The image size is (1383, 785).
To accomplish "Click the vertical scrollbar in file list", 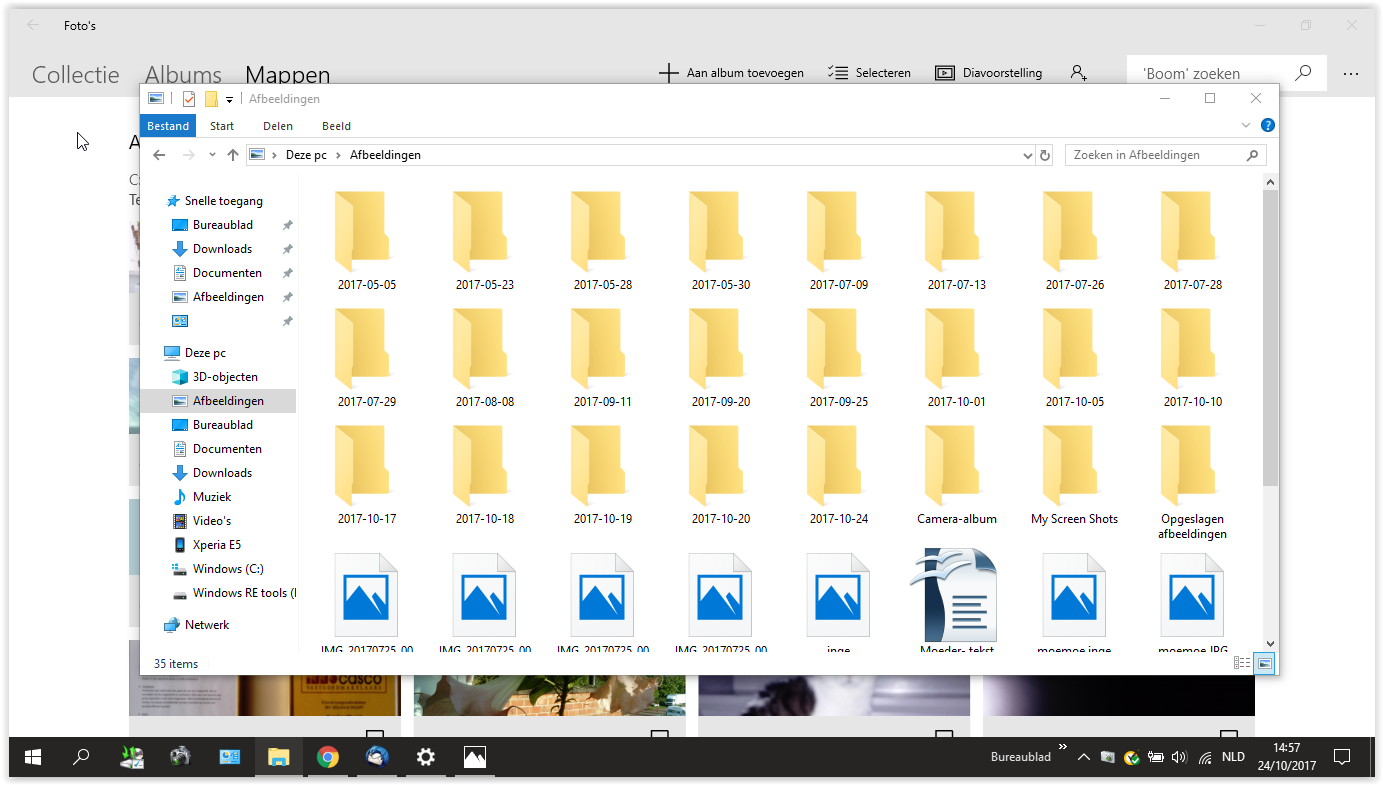I will tap(1270, 412).
